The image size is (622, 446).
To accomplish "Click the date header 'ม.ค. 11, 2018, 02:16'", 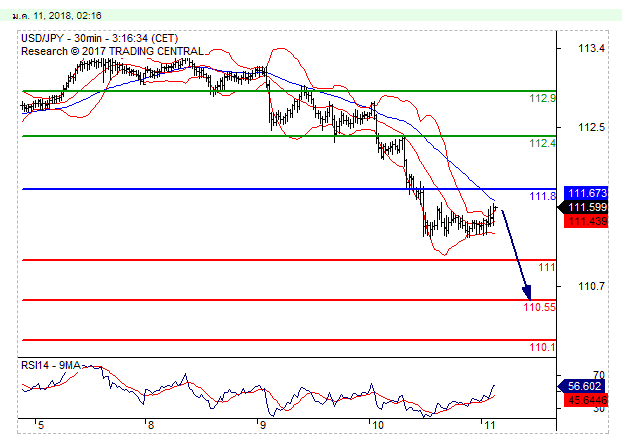I will 57,16.
